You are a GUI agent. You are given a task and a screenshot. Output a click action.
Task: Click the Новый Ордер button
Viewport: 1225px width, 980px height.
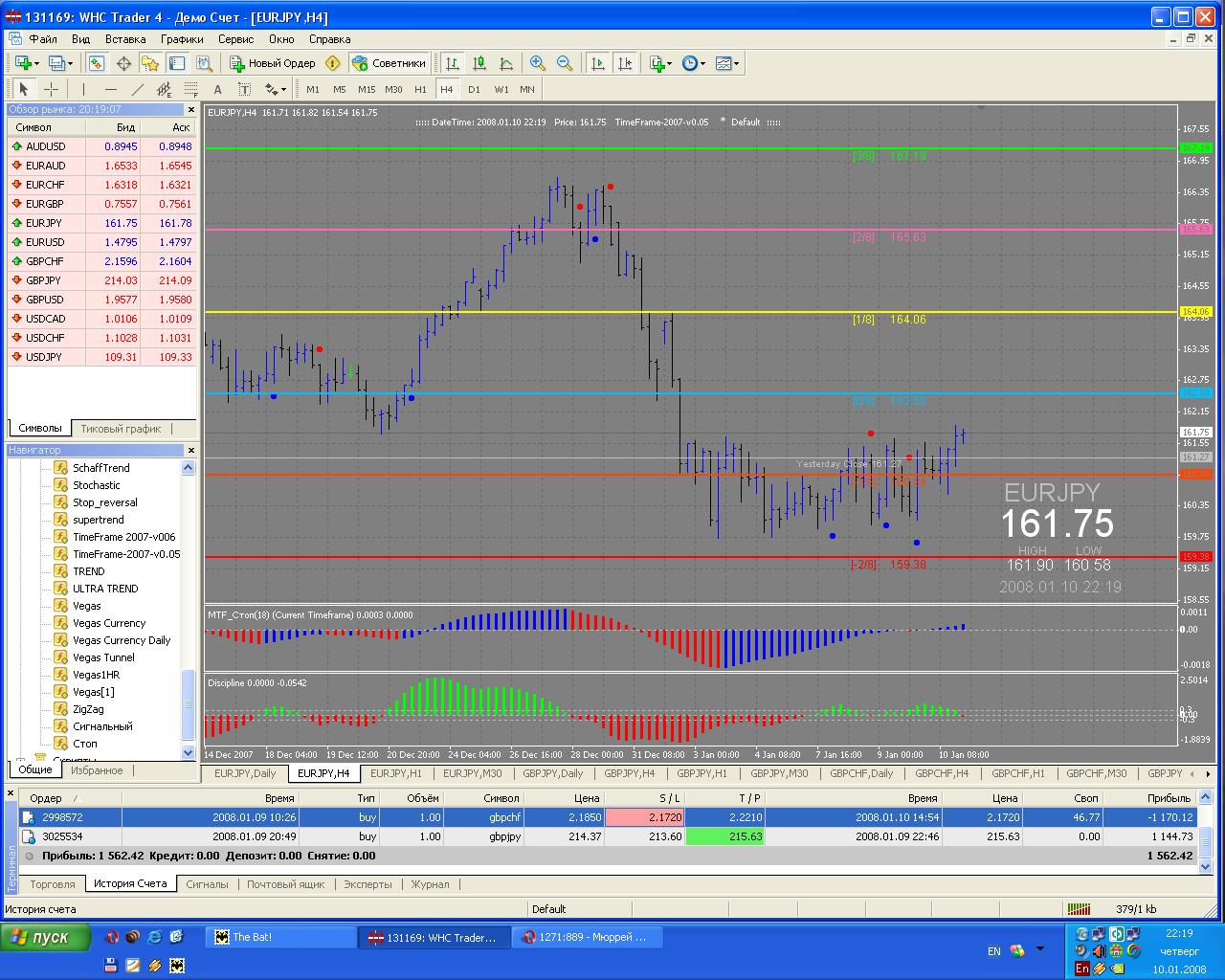coord(273,63)
